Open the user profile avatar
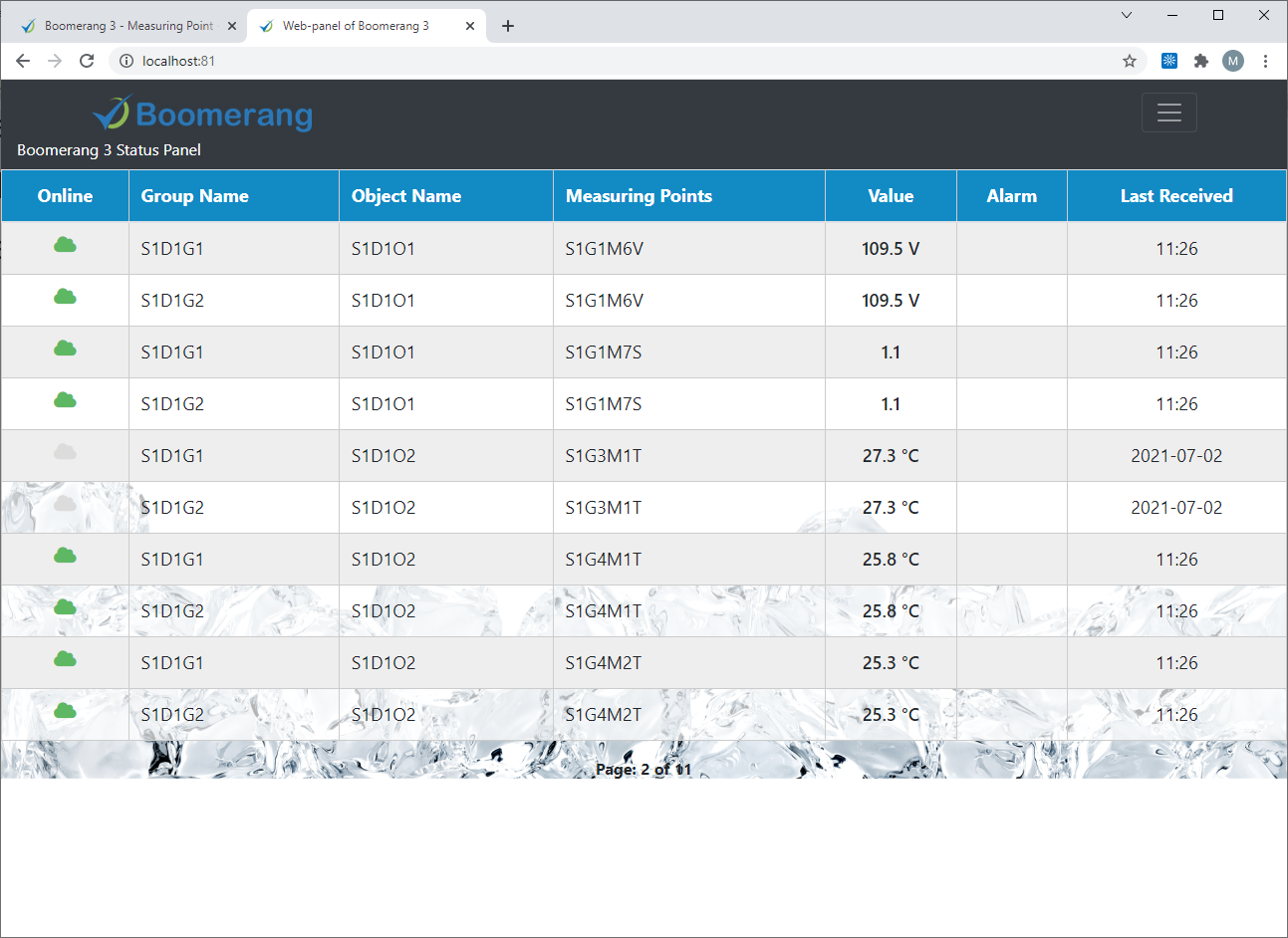The width and height of the screenshot is (1288, 938). 1233,61
